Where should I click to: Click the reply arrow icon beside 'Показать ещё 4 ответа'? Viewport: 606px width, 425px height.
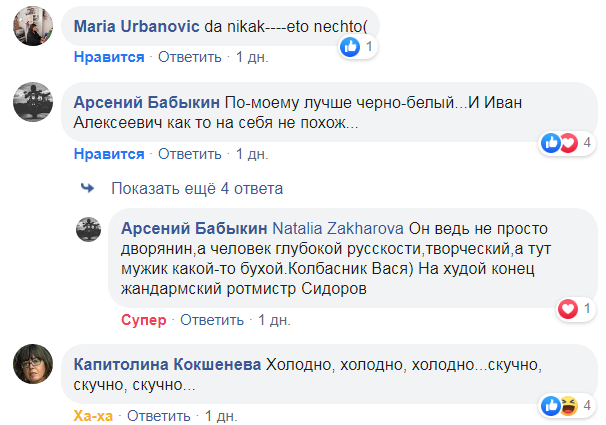pos(87,187)
